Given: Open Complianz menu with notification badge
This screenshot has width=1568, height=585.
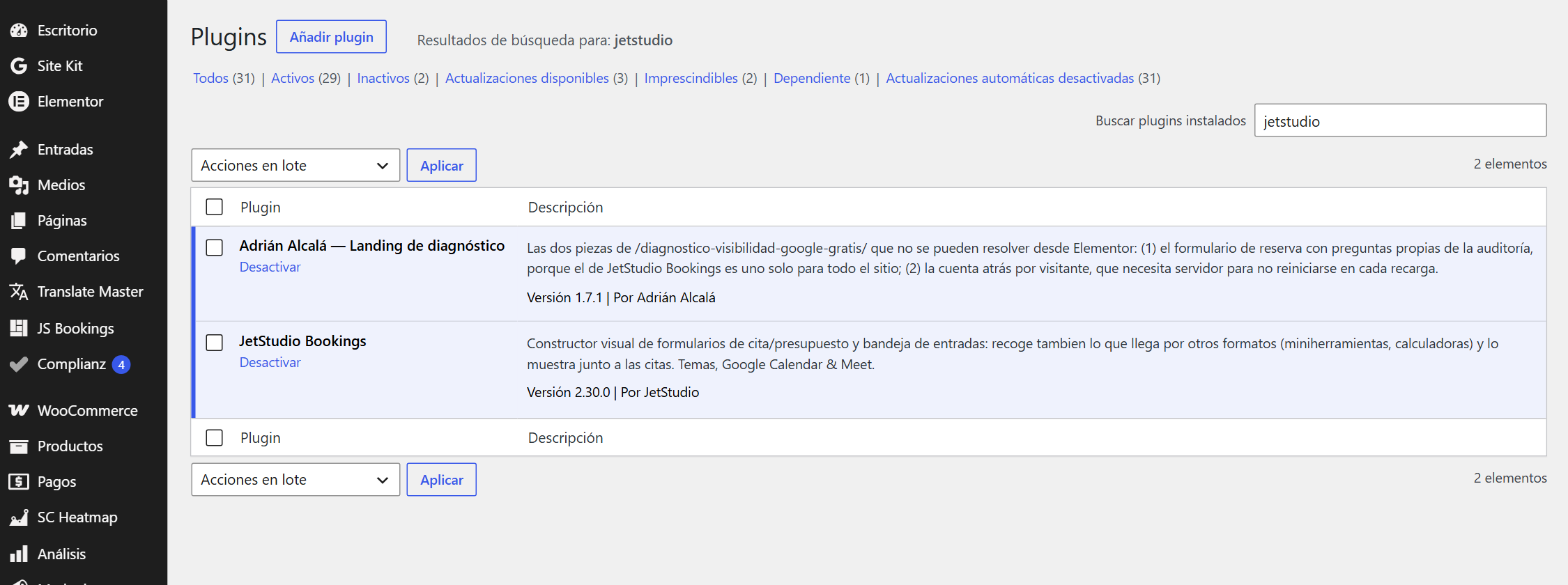Looking at the screenshot, I should [x=71, y=364].
